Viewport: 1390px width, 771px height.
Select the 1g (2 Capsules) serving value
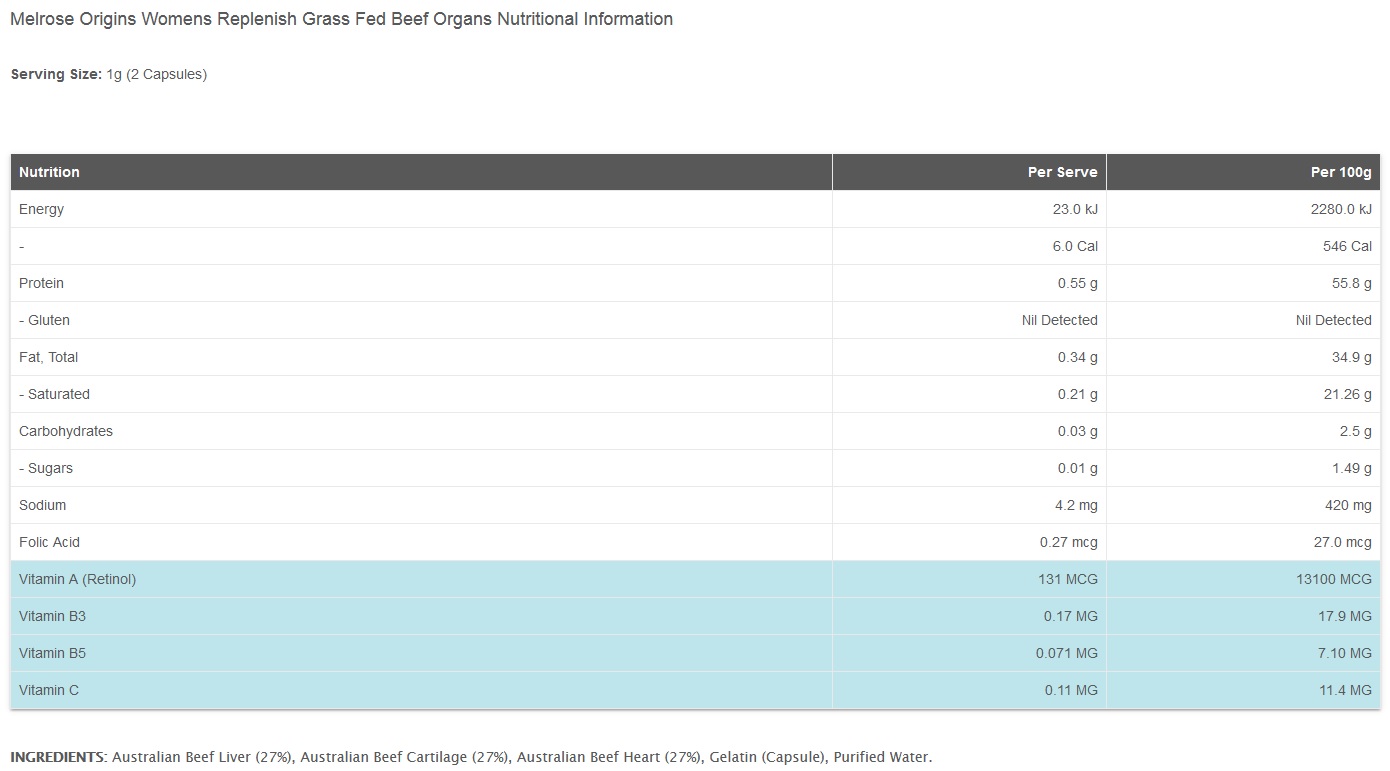(x=157, y=74)
